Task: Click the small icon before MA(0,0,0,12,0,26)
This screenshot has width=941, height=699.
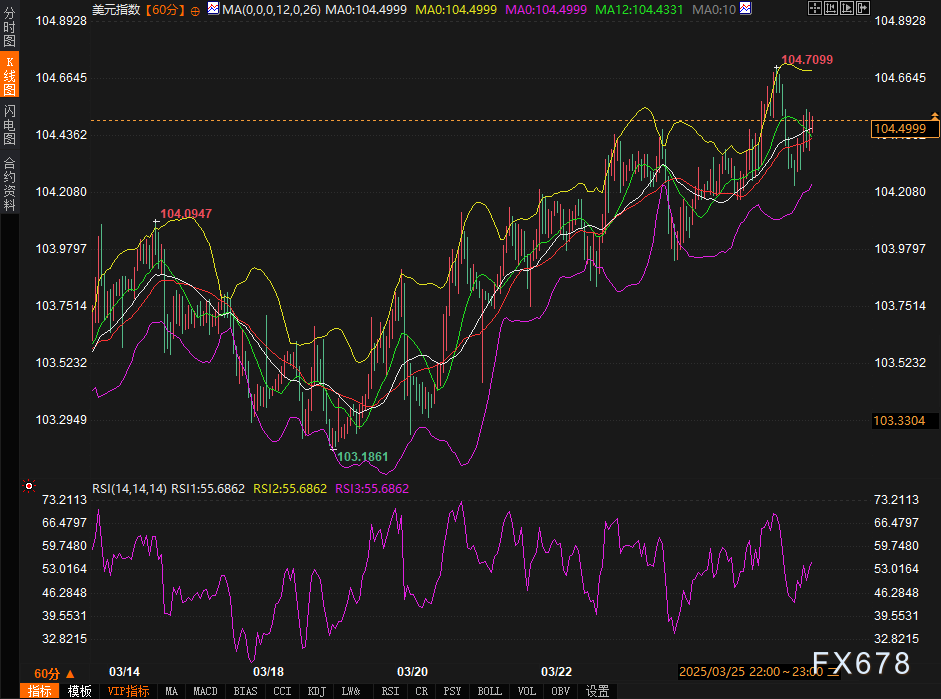Action: [213, 10]
